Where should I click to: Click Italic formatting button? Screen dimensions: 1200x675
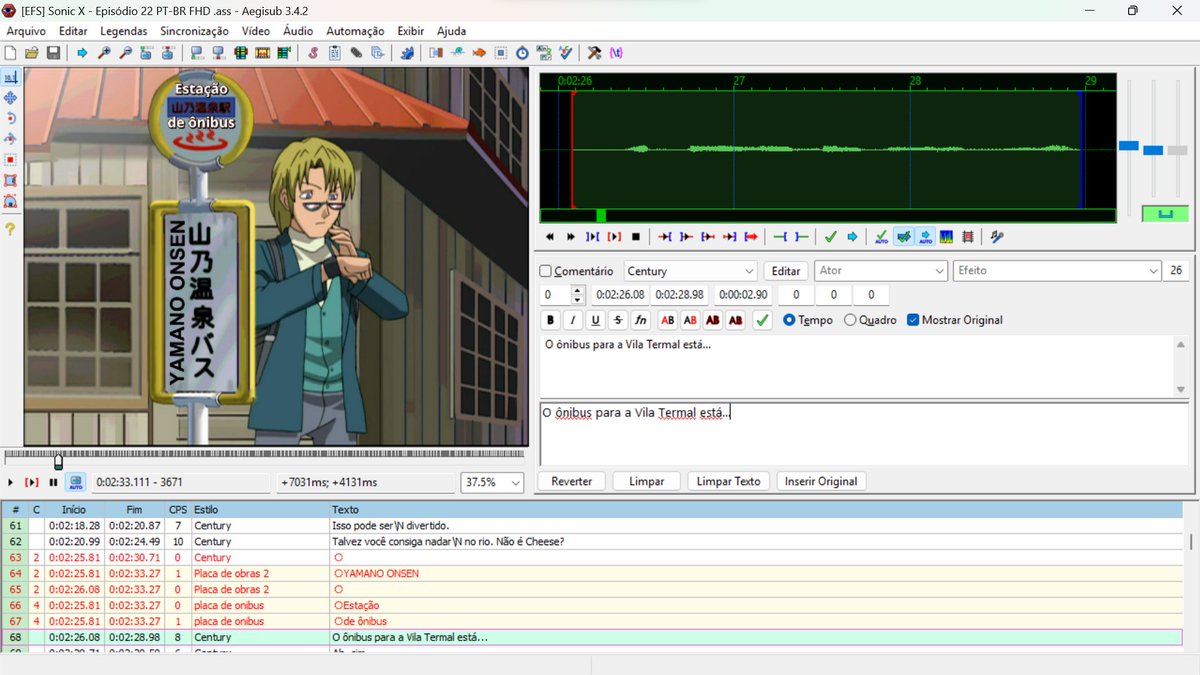tap(573, 320)
